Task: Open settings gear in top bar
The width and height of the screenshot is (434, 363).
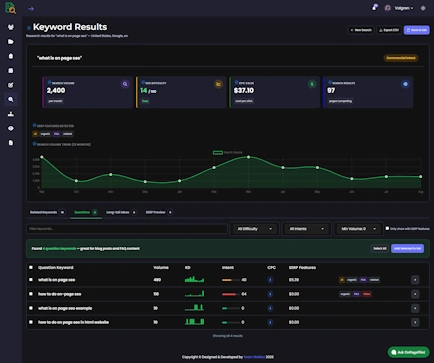Action: pos(423,8)
